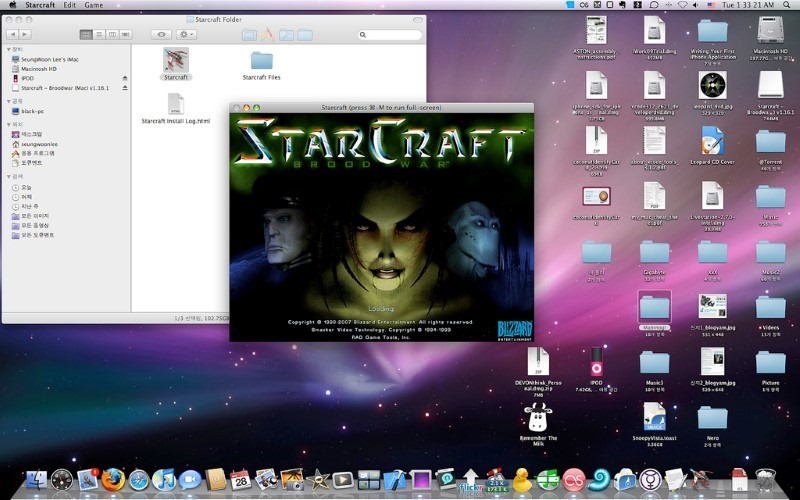
Task: Open the leopard_dvd.jpg desktop image
Action: [x=713, y=85]
